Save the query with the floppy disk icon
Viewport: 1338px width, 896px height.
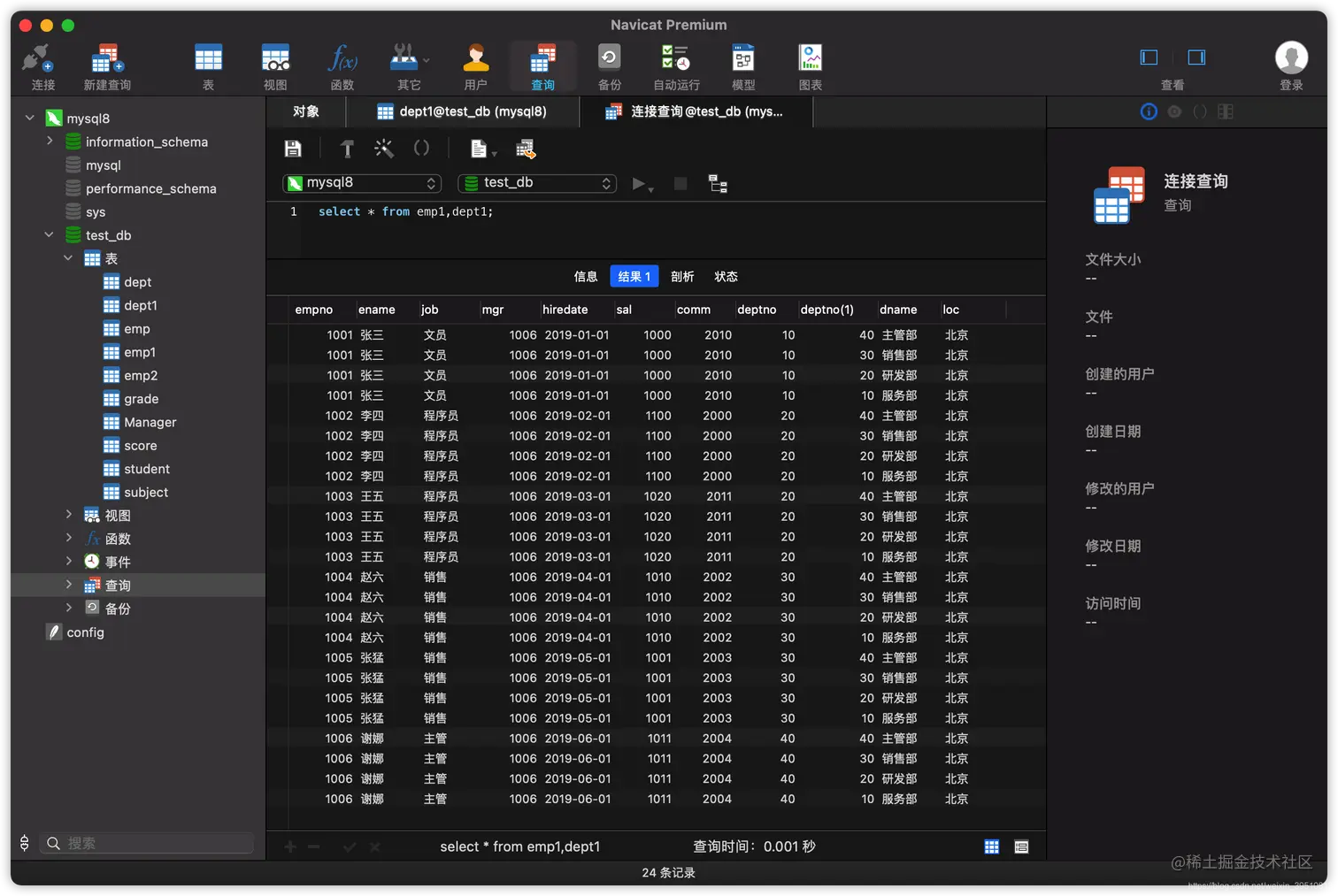[x=293, y=149]
